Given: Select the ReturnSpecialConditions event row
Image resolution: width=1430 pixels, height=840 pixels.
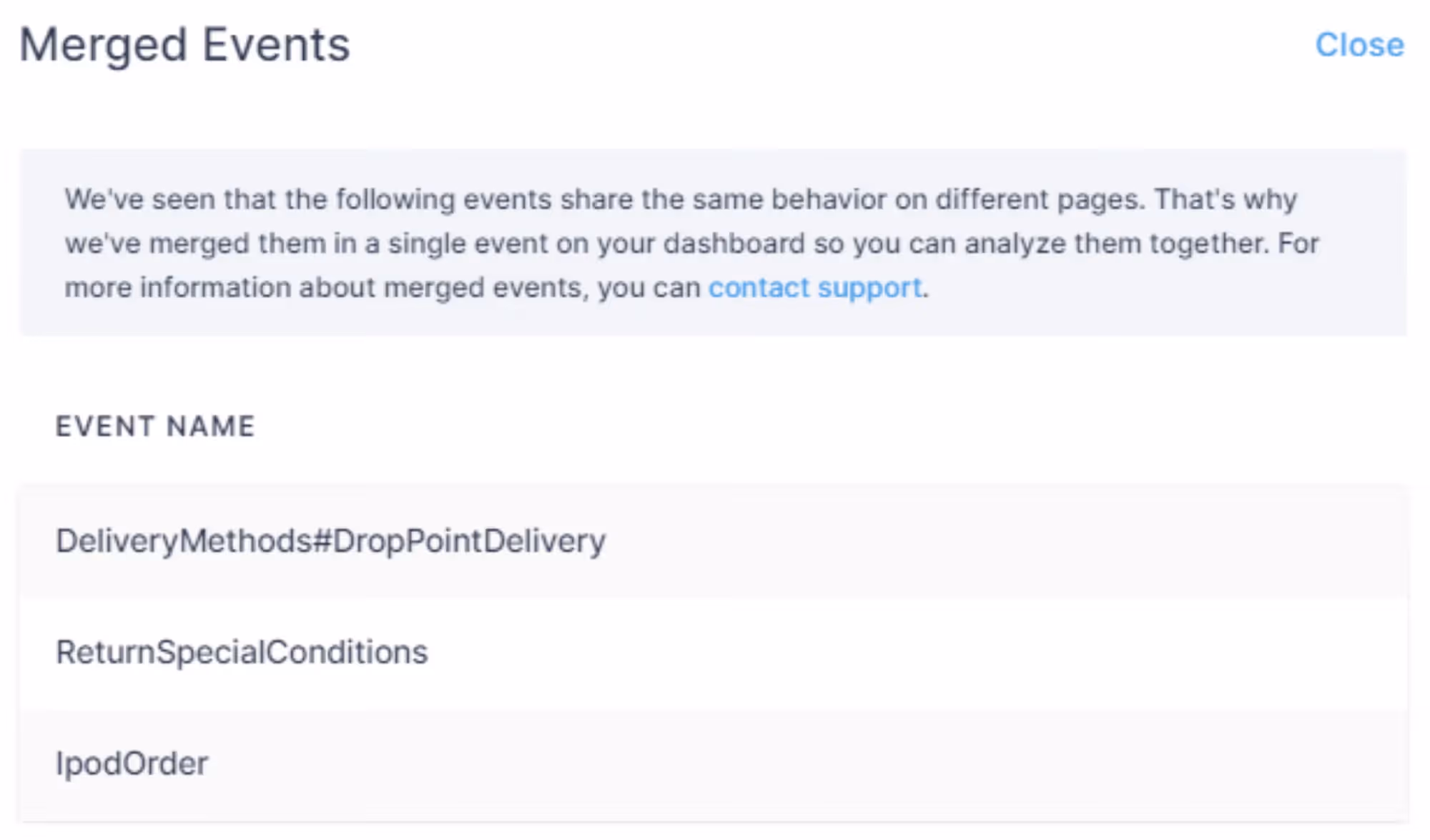Looking at the screenshot, I should [x=715, y=653].
